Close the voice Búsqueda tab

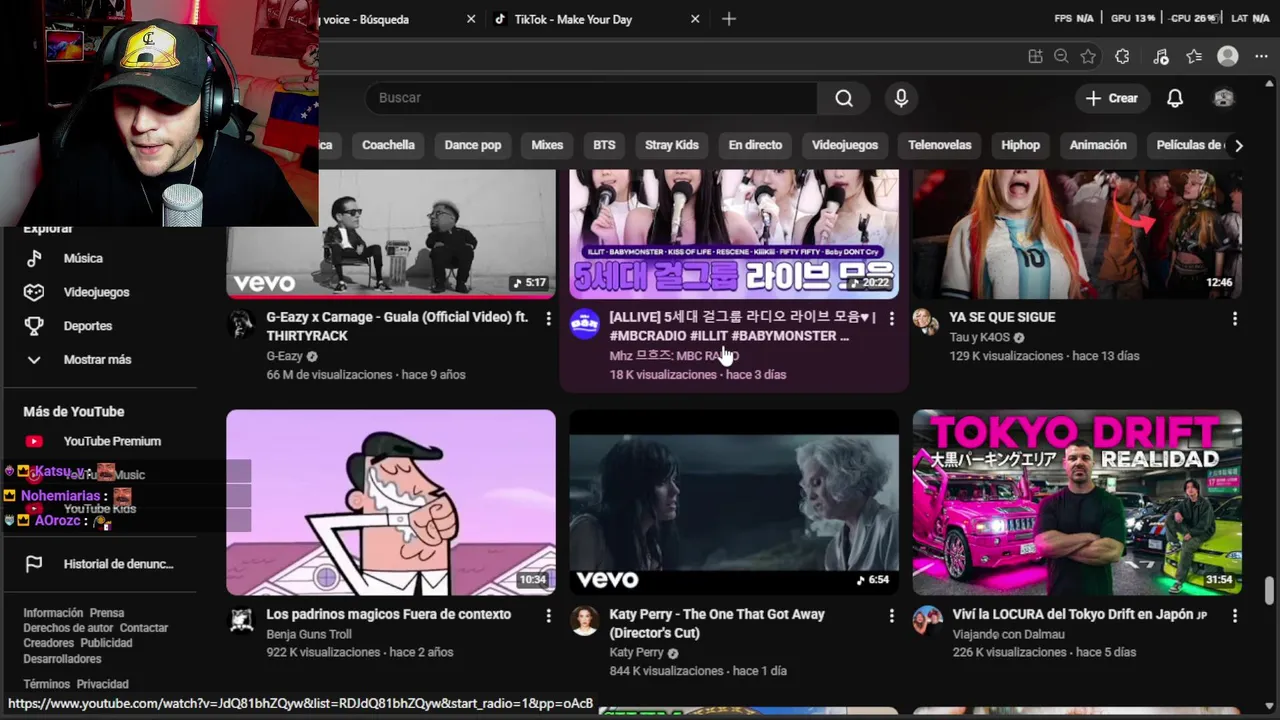(471, 19)
